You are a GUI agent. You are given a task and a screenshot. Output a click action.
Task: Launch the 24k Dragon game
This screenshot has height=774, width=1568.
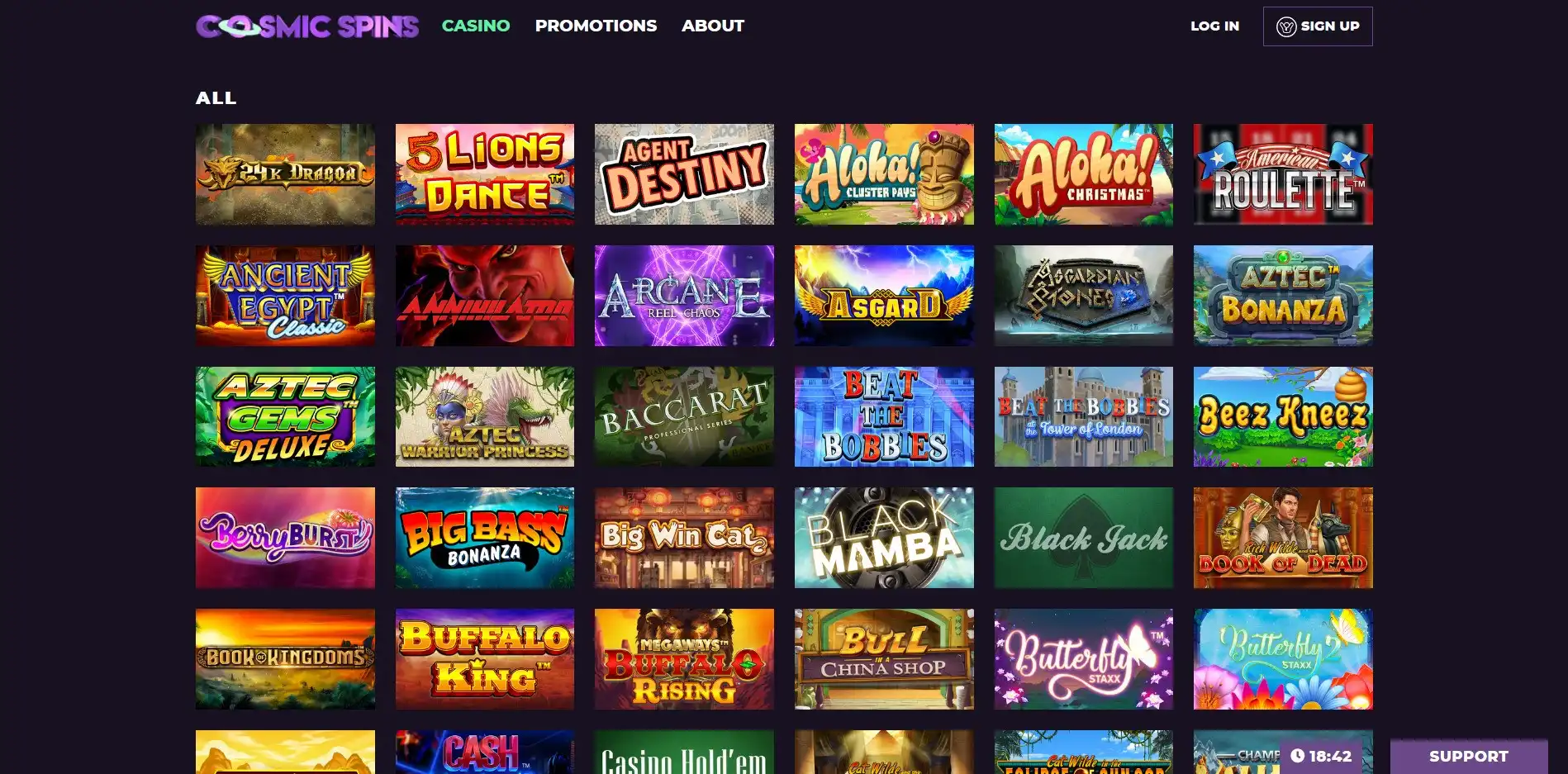coord(285,174)
